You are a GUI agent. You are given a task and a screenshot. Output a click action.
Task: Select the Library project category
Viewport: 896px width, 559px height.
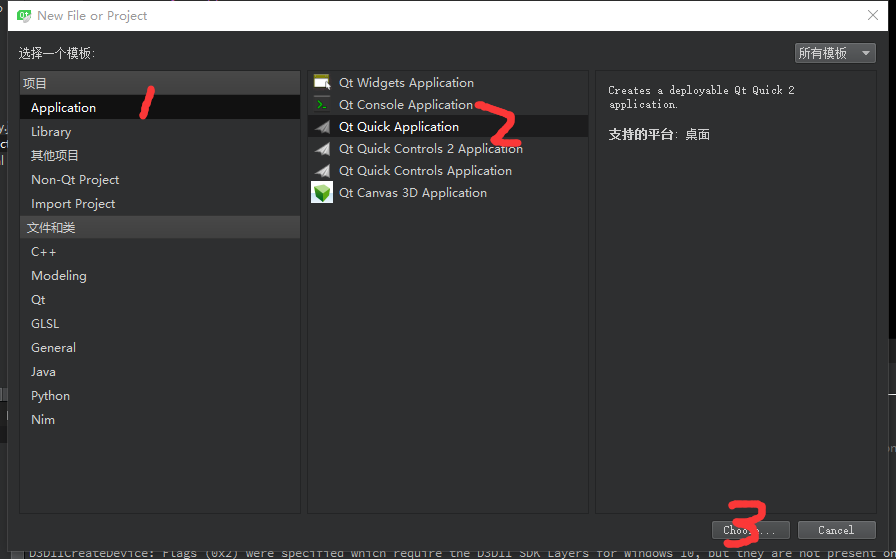[159, 131]
